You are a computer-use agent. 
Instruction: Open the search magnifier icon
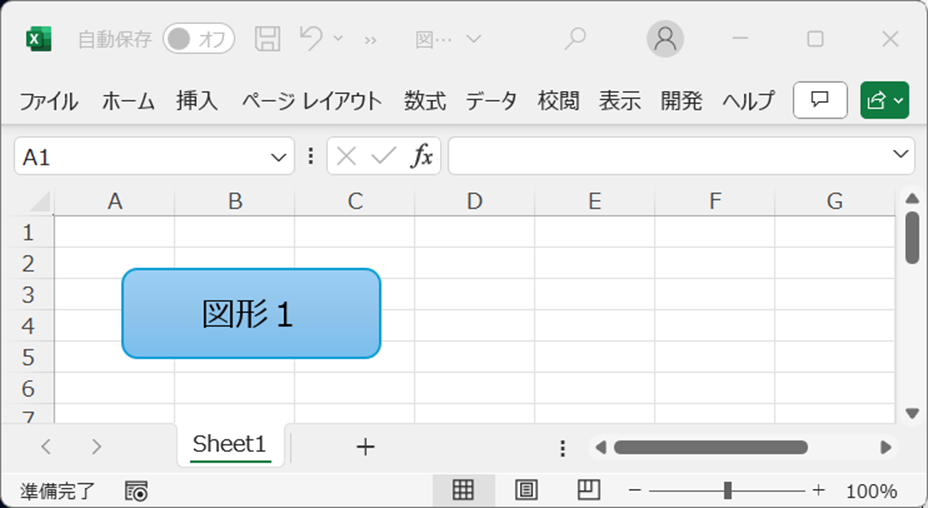tap(575, 39)
